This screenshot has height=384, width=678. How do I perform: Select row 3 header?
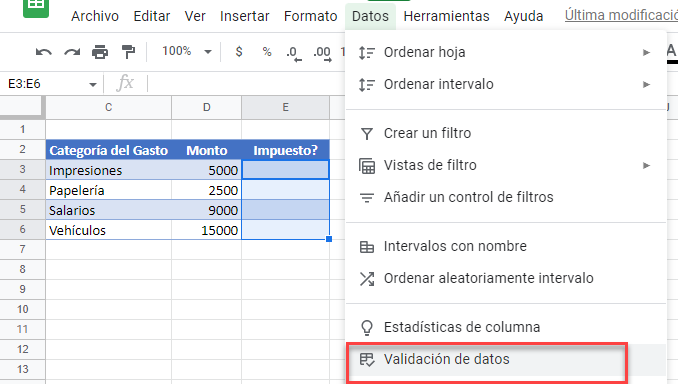pyautogui.click(x=22, y=170)
